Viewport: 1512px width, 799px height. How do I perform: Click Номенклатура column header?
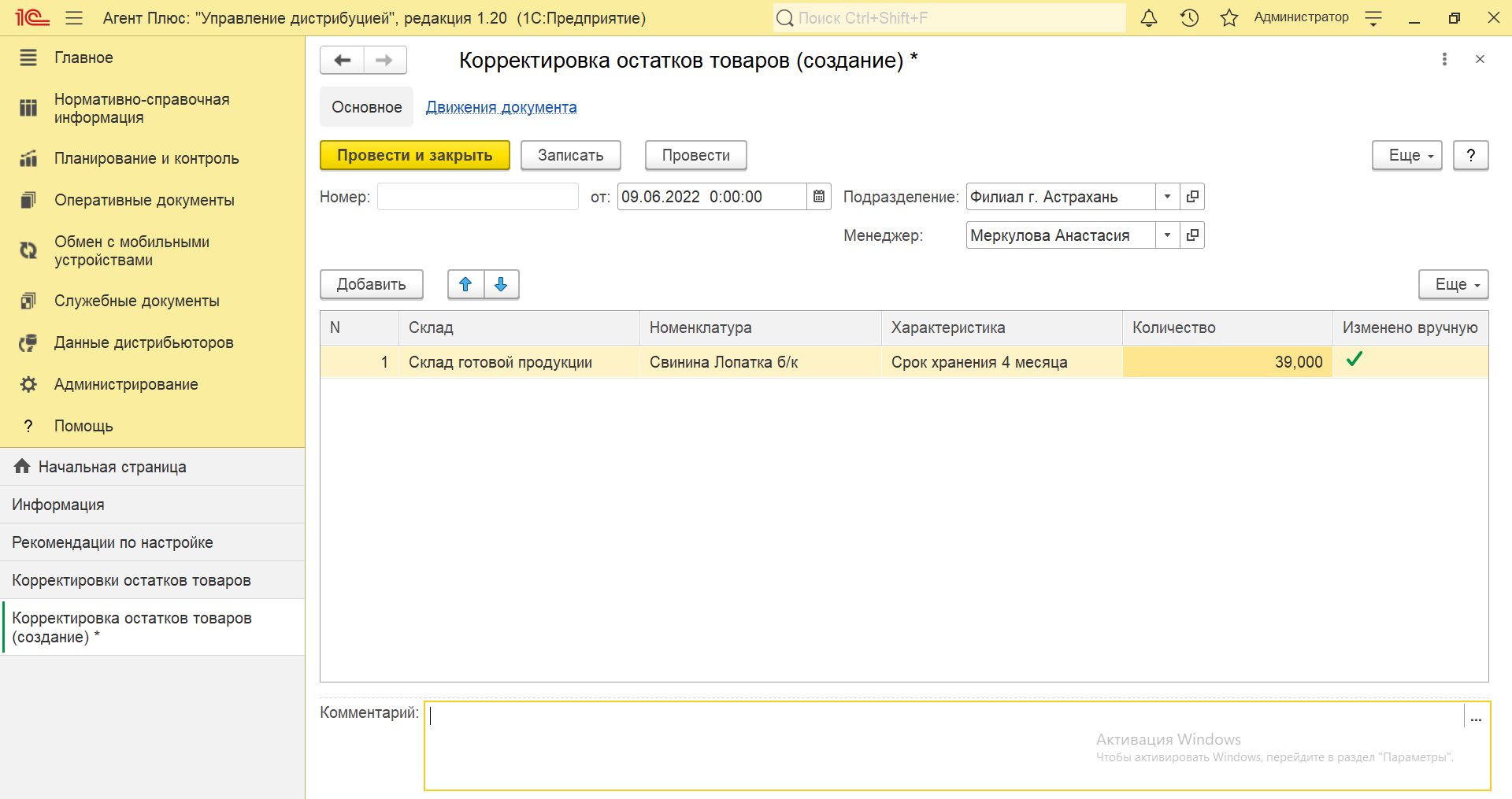[760, 327]
